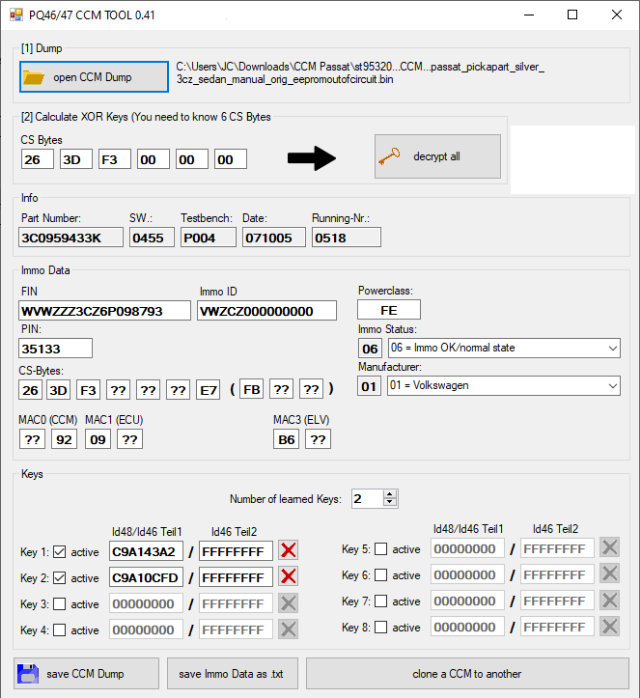Image resolution: width=640 pixels, height=698 pixels.
Task: Click the Powerclass field FE
Action: tap(389, 310)
